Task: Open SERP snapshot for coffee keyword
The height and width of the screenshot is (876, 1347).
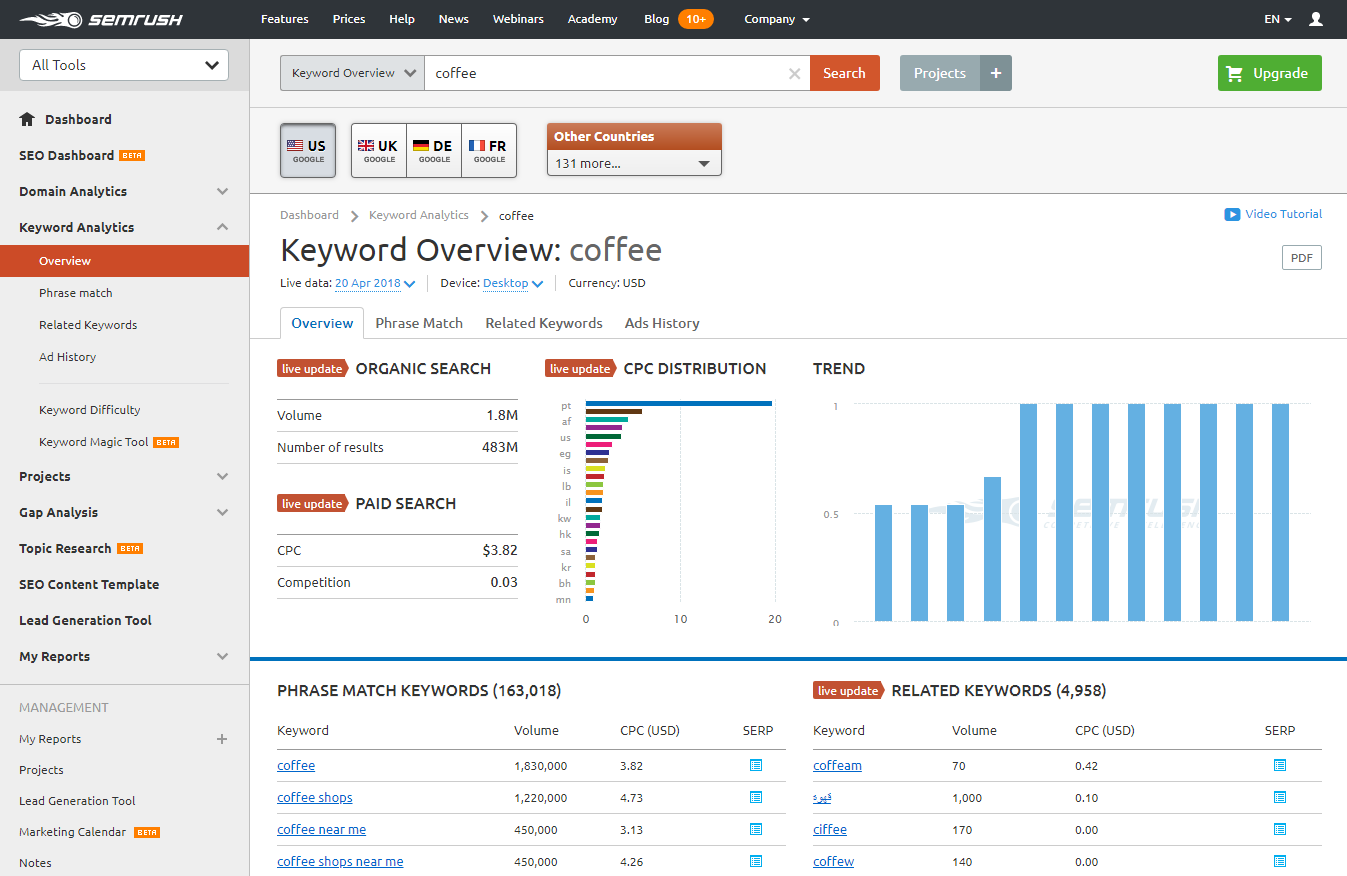Action: click(x=756, y=765)
